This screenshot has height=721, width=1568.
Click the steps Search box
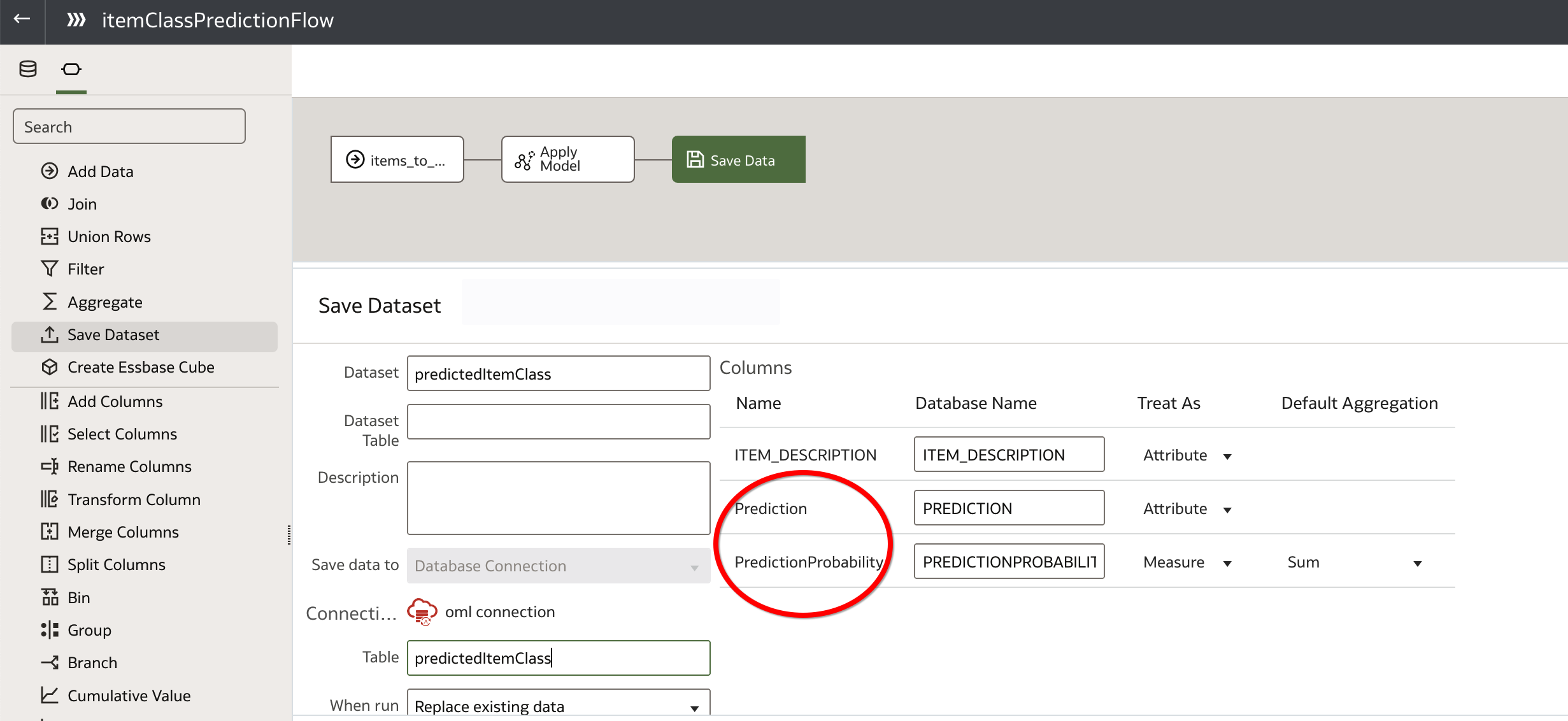[x=129, y=126]
